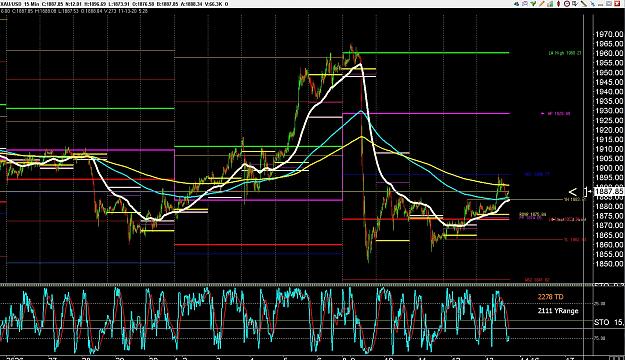This screenshot has width=625, height=360.
Task: Close the chart with the red X
Action: coord(617,4)
